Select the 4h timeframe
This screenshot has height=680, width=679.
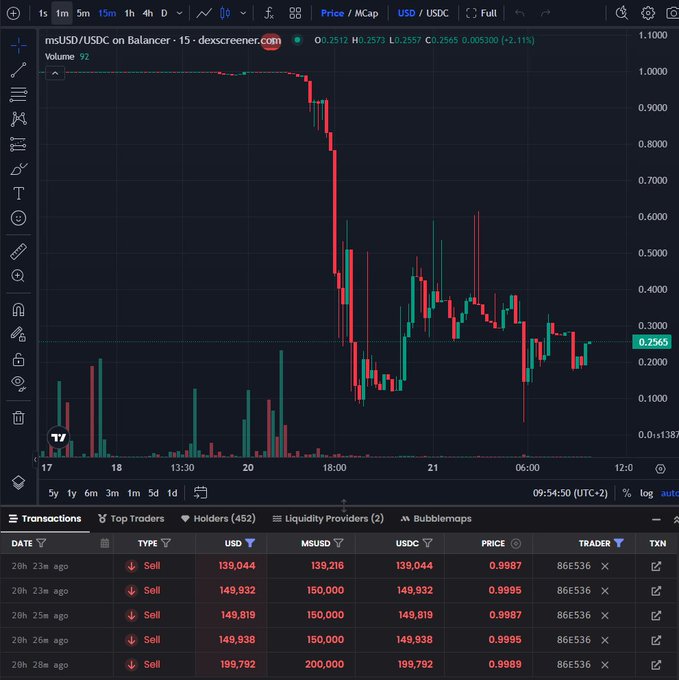pos(148,13)
